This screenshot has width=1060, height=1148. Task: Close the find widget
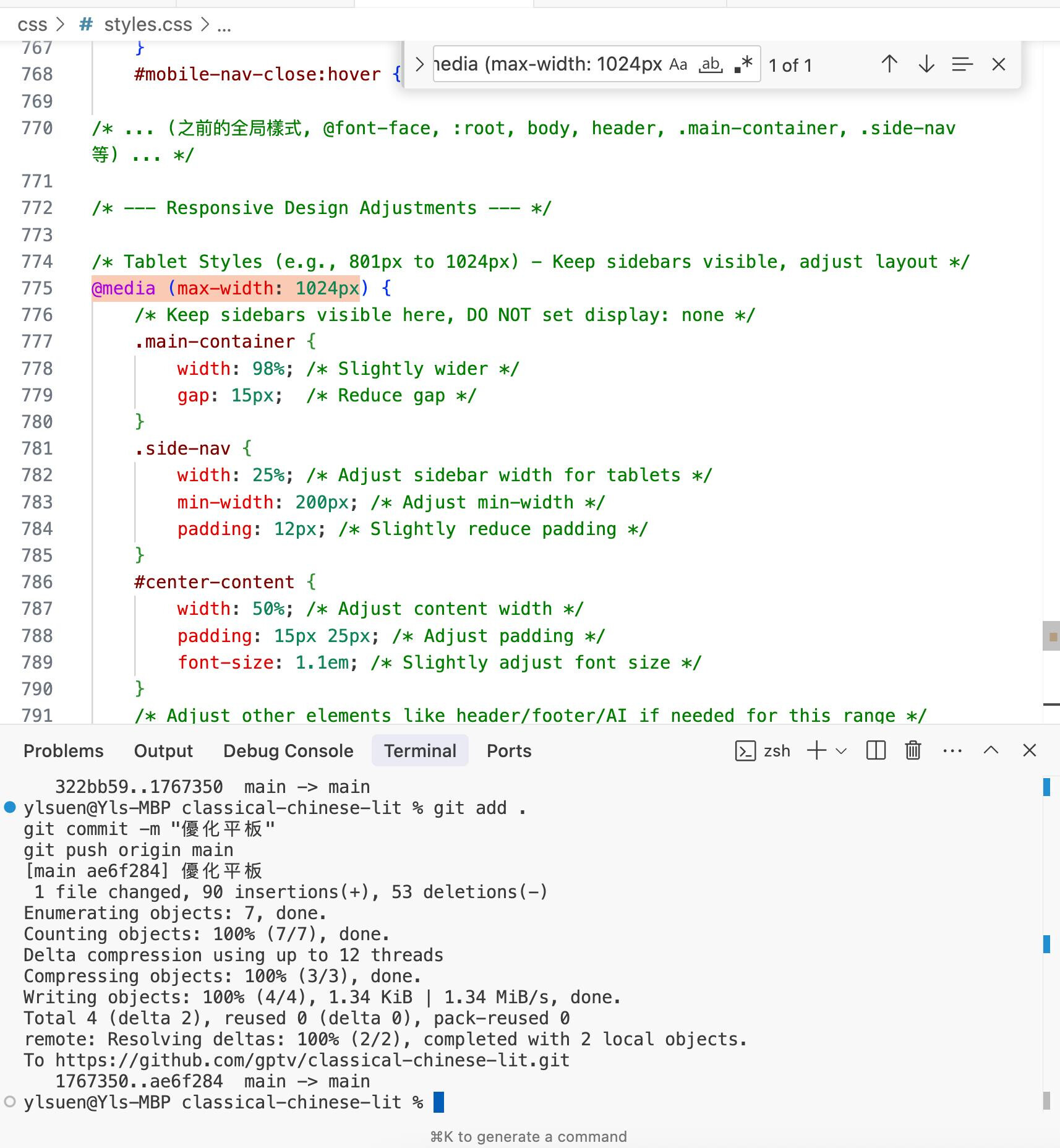point(998,64)
